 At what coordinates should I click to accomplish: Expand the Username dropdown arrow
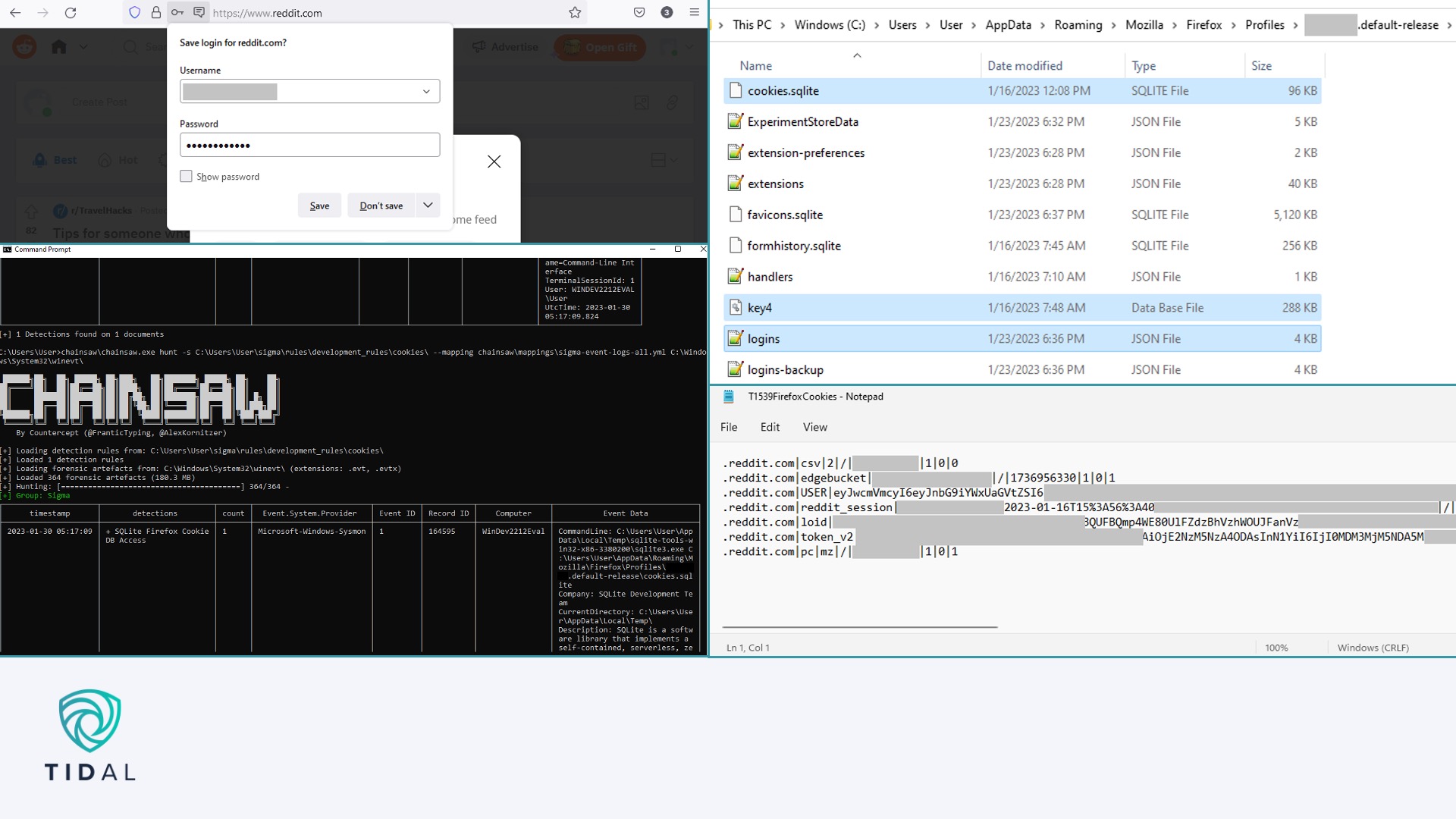click(x=426, y=92)
